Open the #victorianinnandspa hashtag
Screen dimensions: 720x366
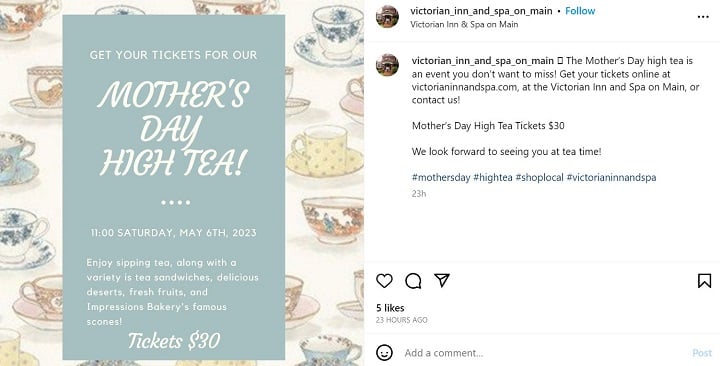coord(611,177)
